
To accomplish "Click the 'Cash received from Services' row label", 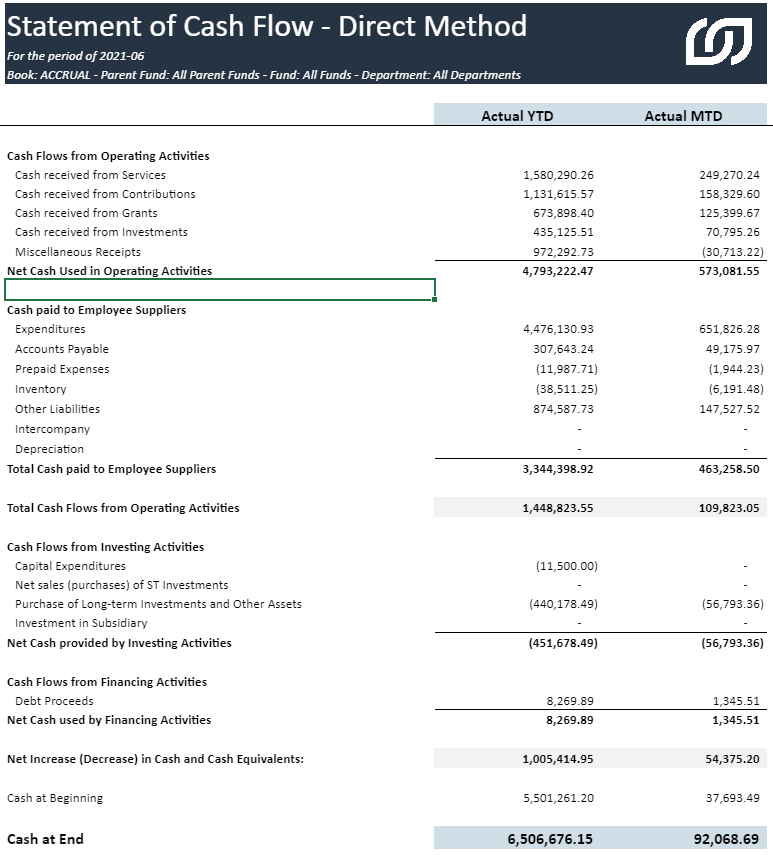I will coord(90,175).
